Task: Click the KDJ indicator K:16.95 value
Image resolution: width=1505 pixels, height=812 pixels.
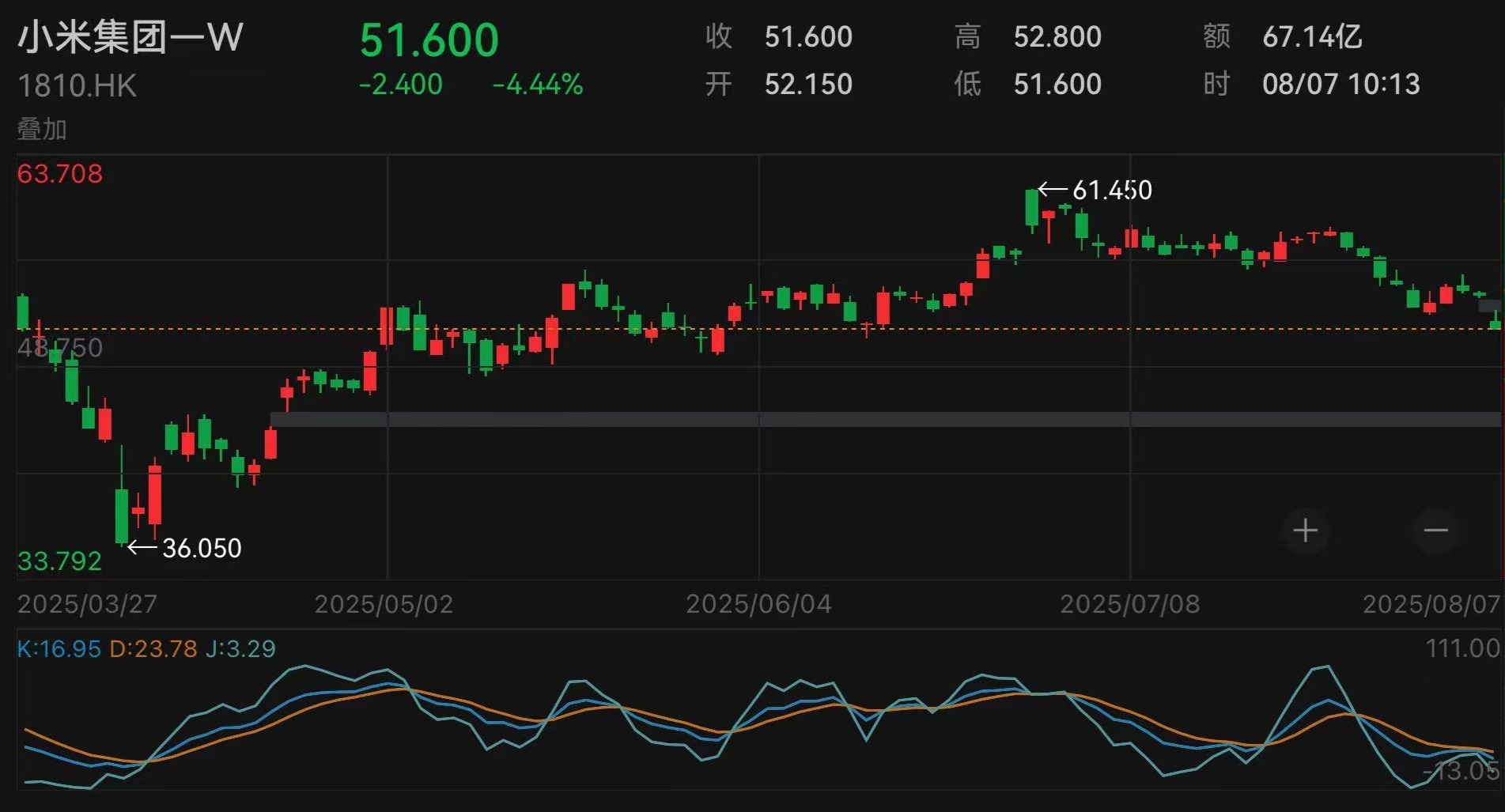Action: (59, 649)
